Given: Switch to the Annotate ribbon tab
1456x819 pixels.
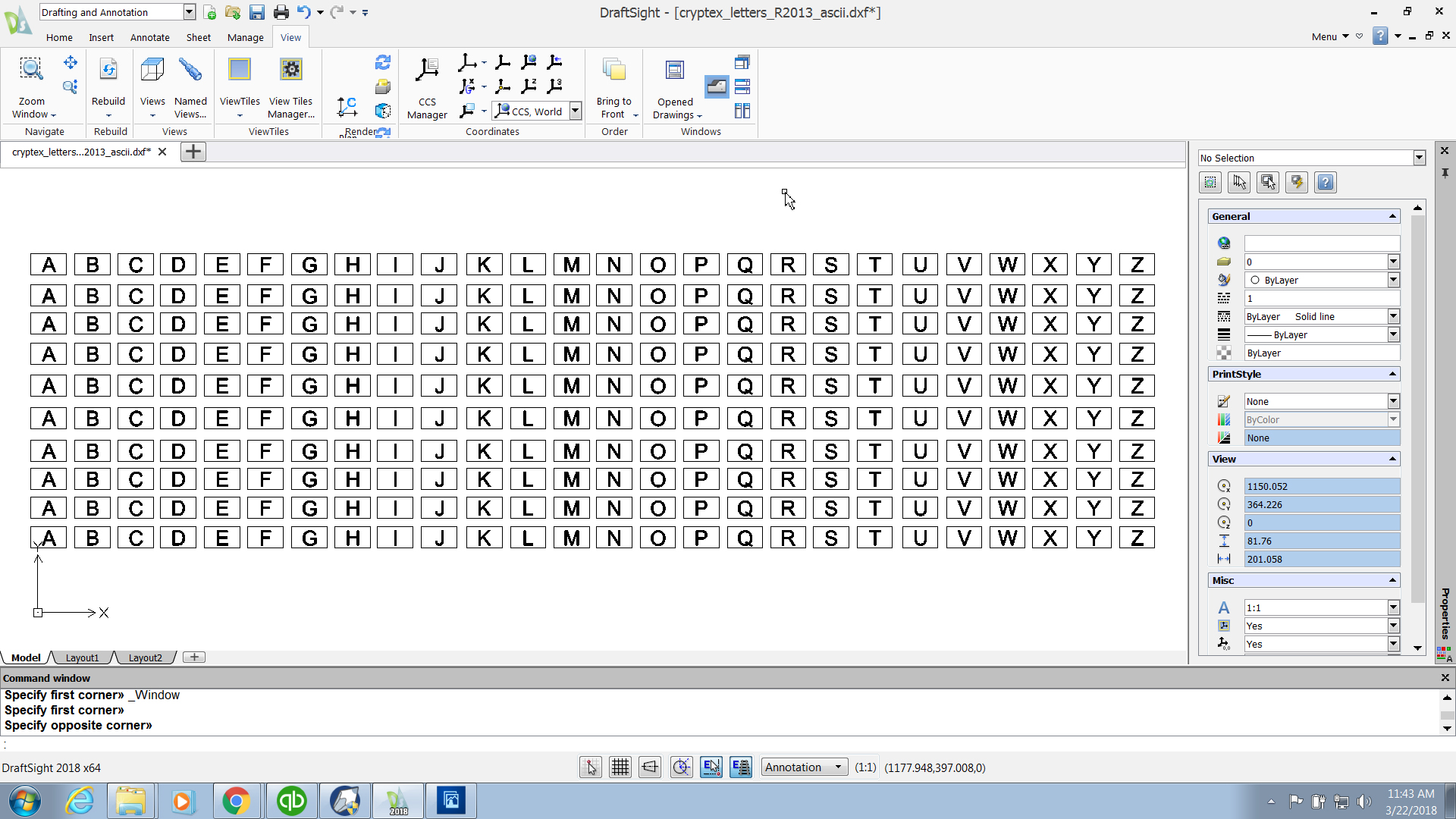Looking at the screenshot, I should point(149,37).
